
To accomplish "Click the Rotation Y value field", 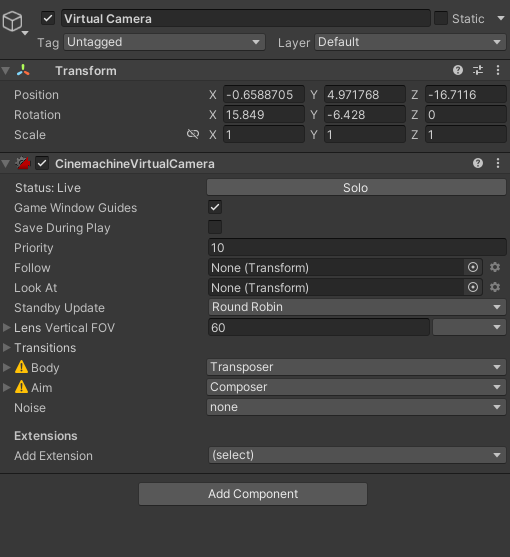I will point(365,114).
